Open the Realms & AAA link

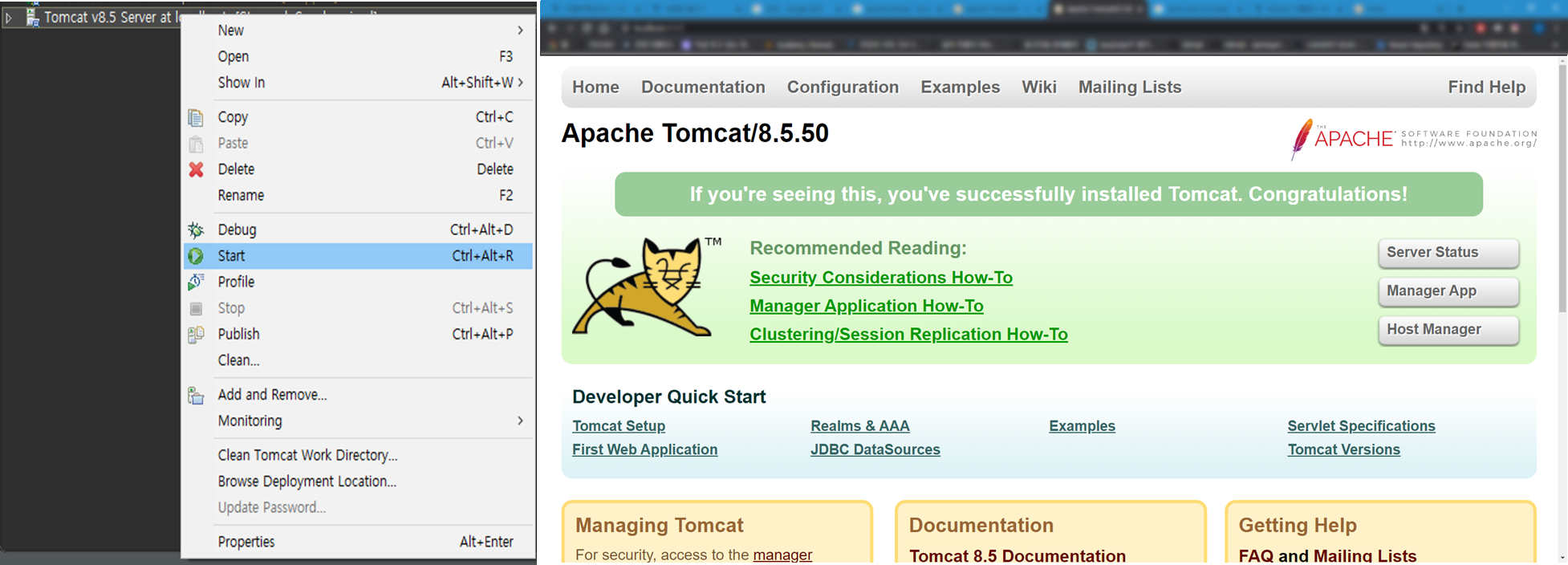coord(860,426)
